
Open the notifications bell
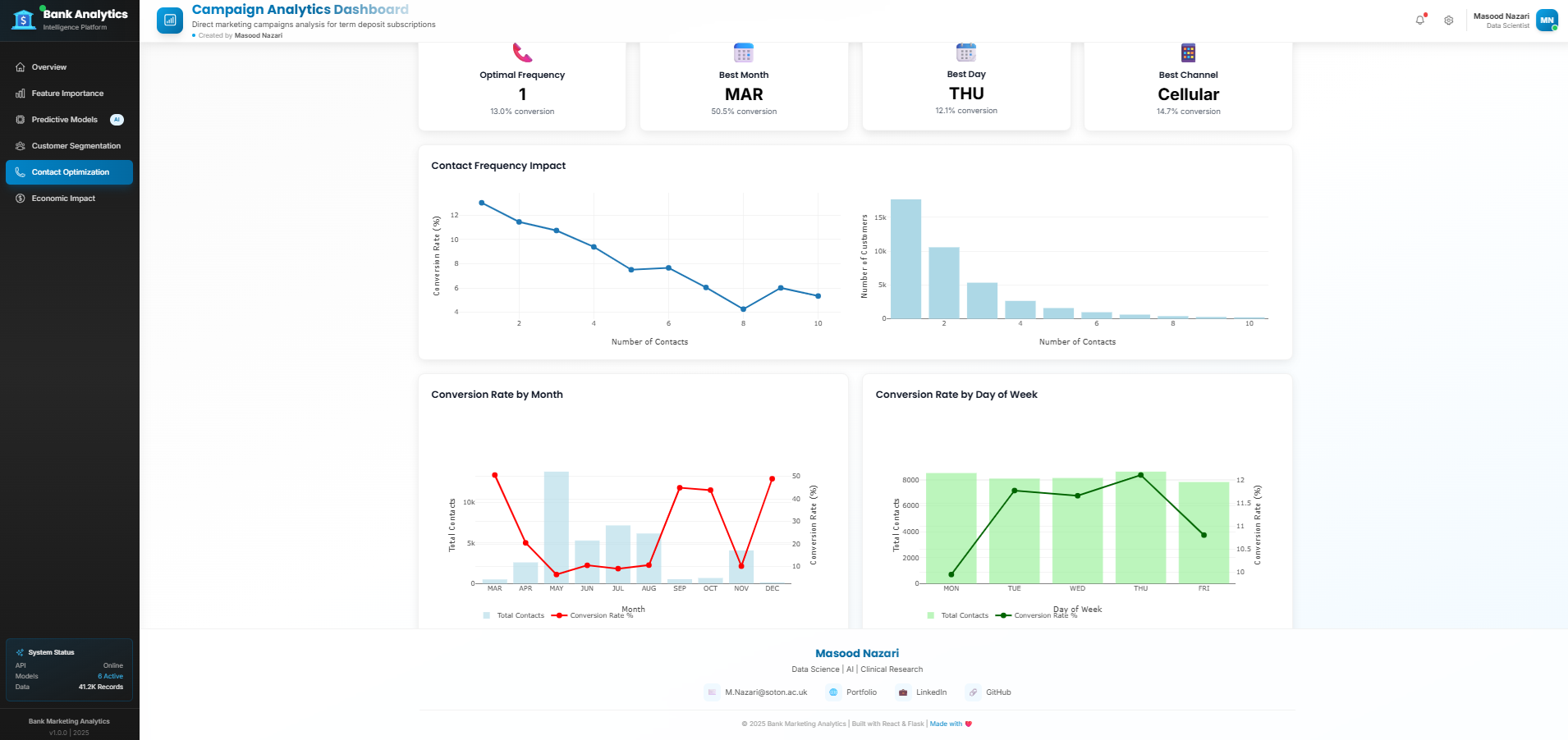[1420, 20]
